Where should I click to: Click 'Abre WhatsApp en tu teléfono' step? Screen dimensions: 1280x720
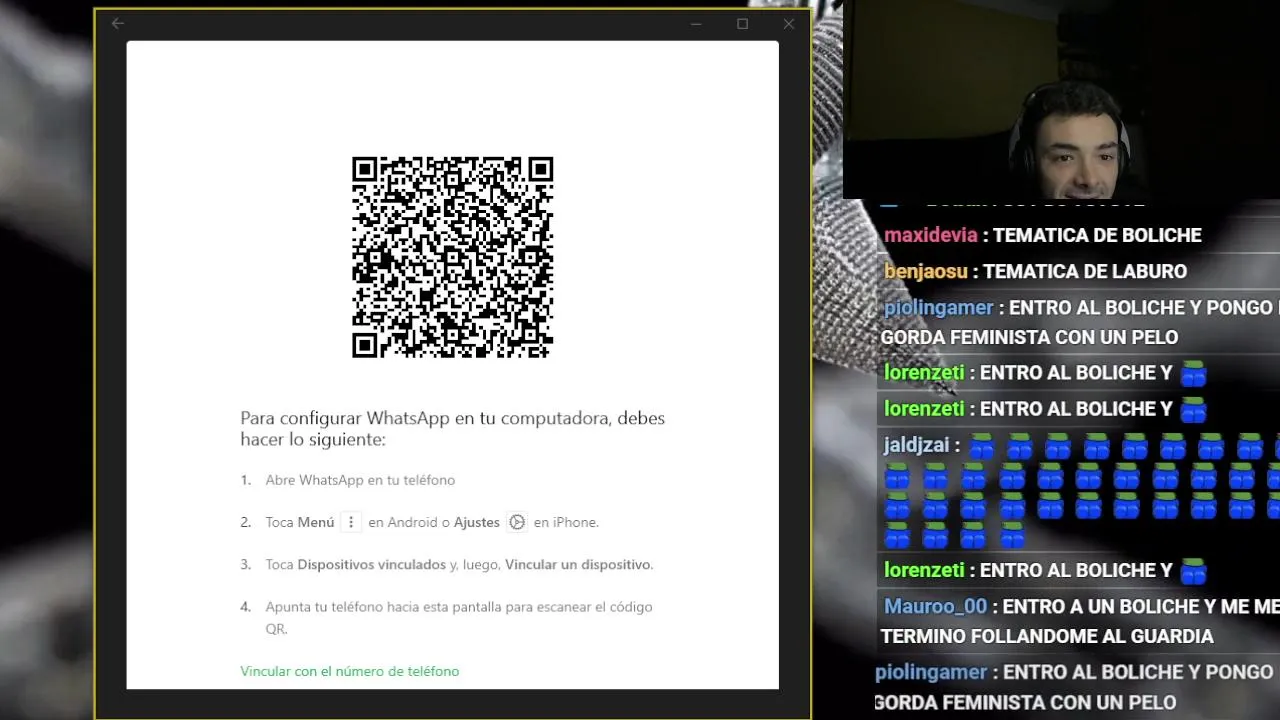point(360,480)
